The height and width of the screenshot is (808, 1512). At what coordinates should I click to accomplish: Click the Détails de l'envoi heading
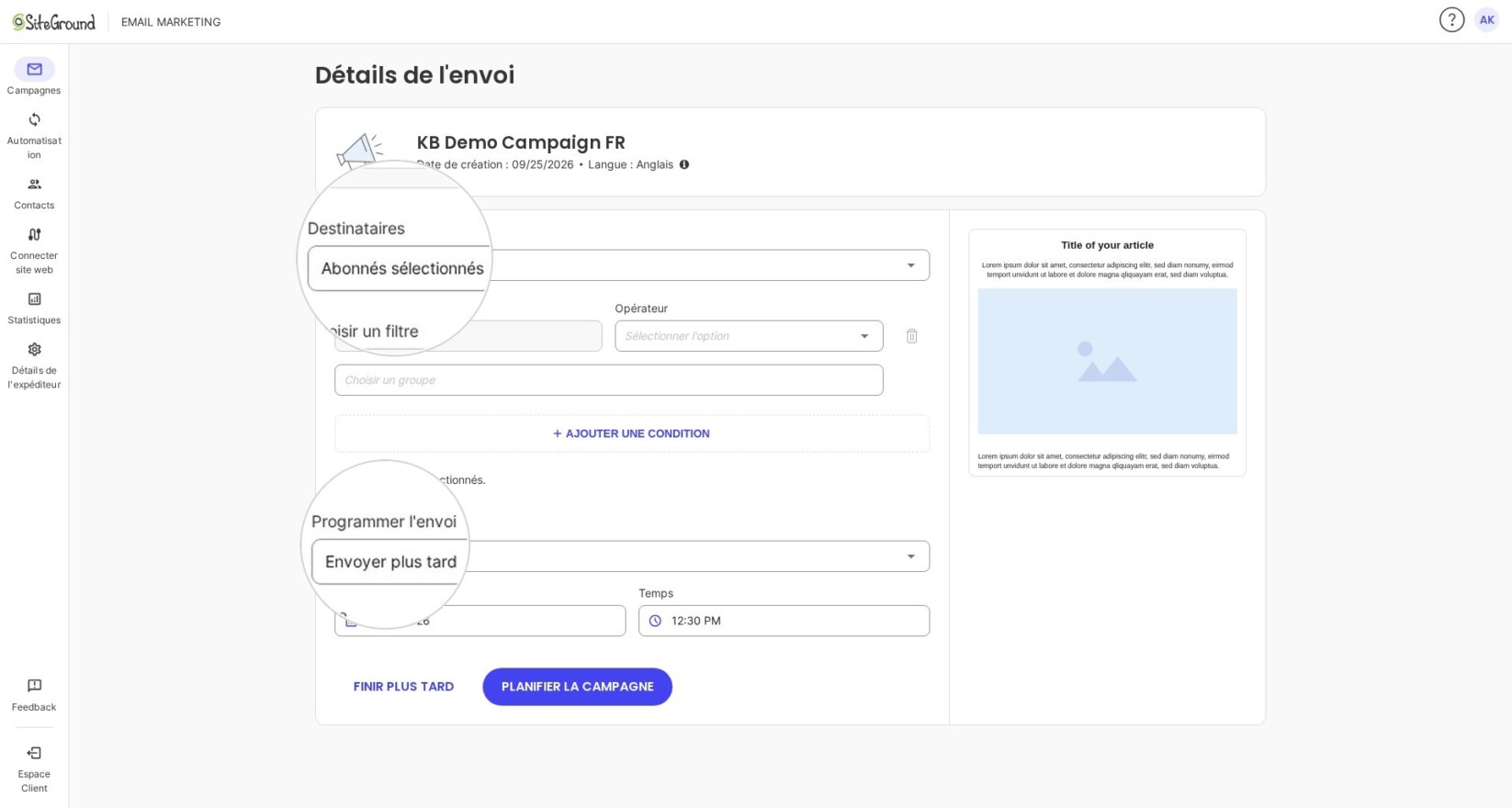coord(415,75)
